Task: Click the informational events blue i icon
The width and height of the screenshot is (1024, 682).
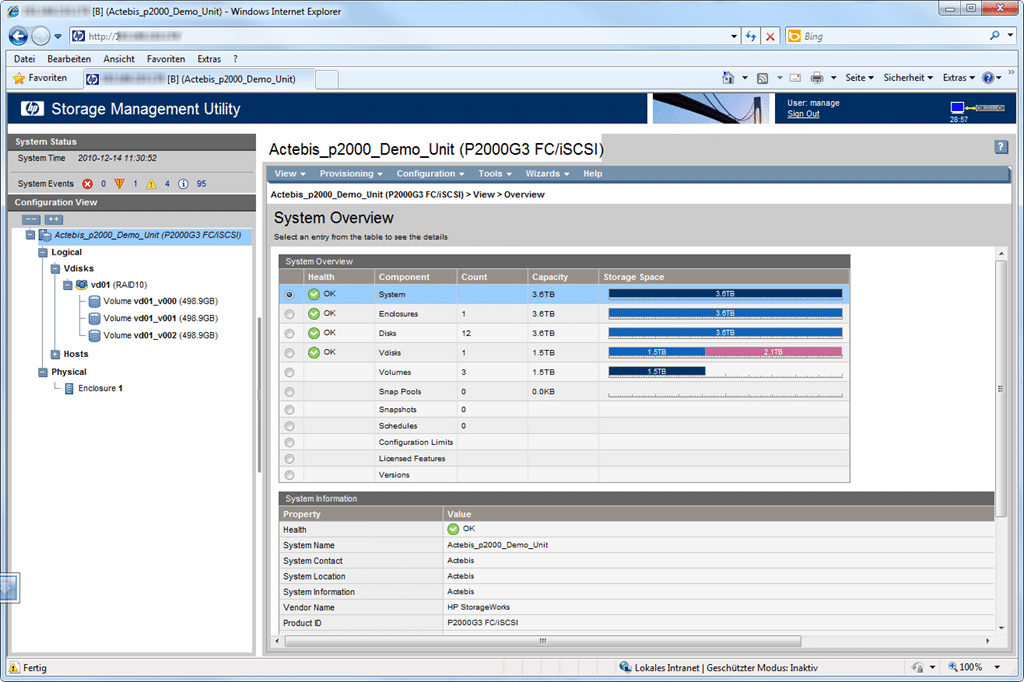Action: click(184, 184)
